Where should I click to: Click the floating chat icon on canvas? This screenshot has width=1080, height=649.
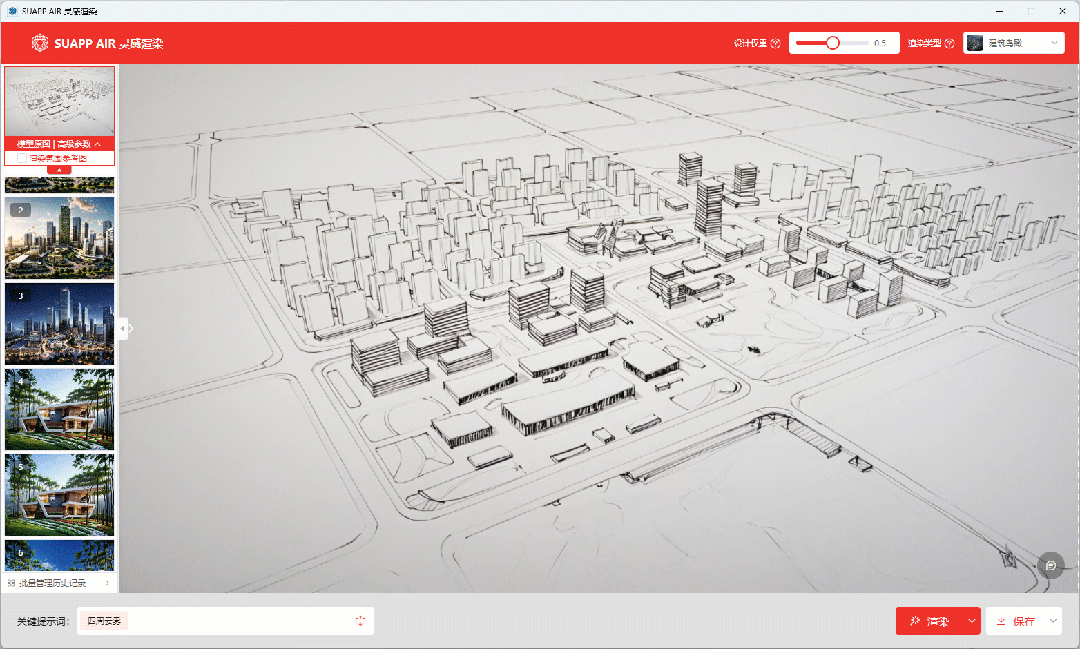point(1050,565)
